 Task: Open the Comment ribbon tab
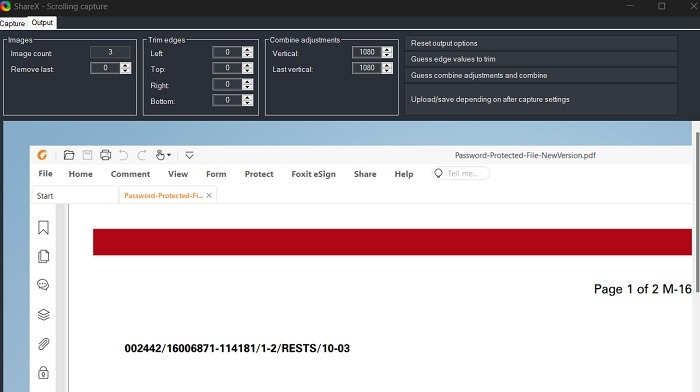pos(130,174)
